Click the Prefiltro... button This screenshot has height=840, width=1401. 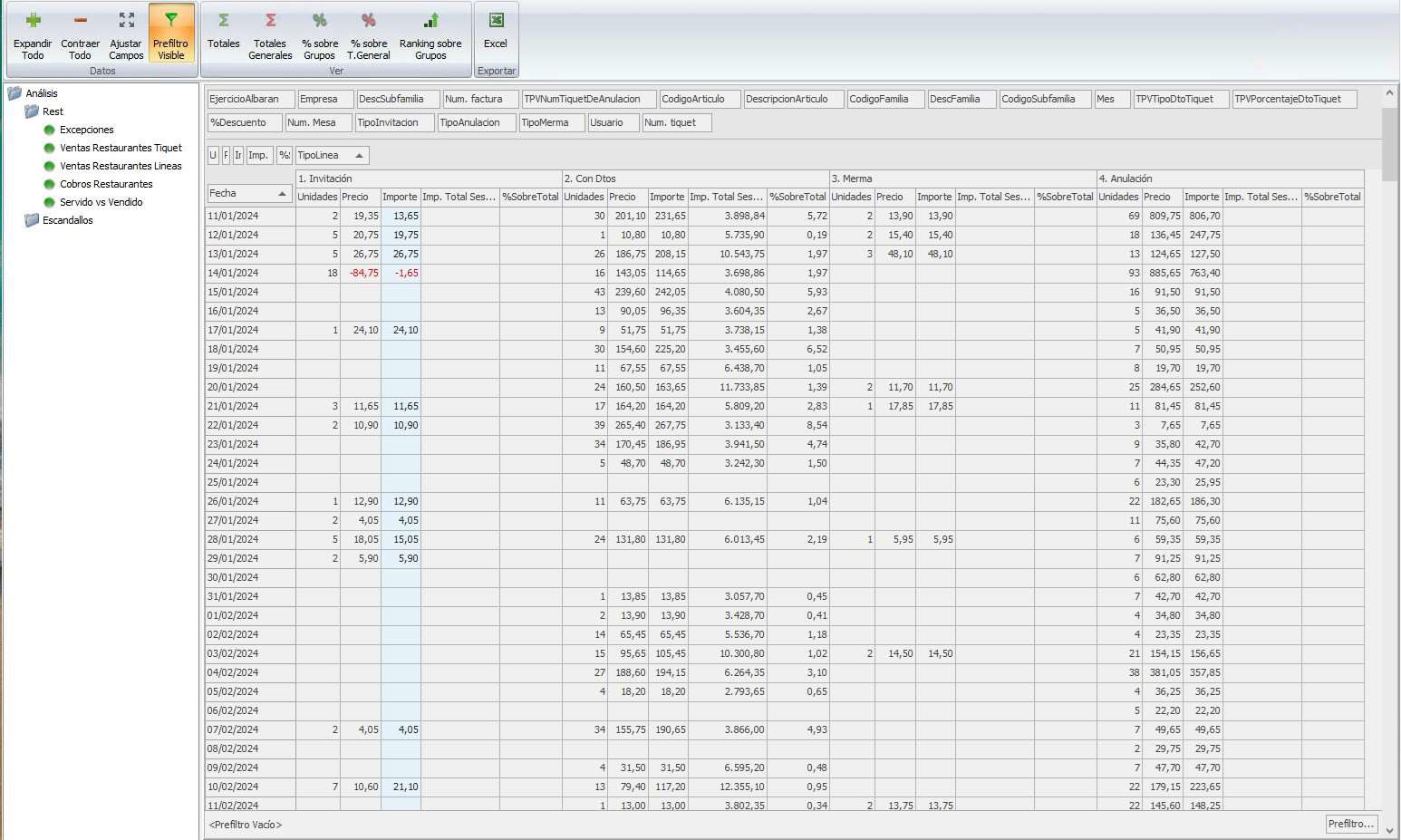click(1351, 824)
